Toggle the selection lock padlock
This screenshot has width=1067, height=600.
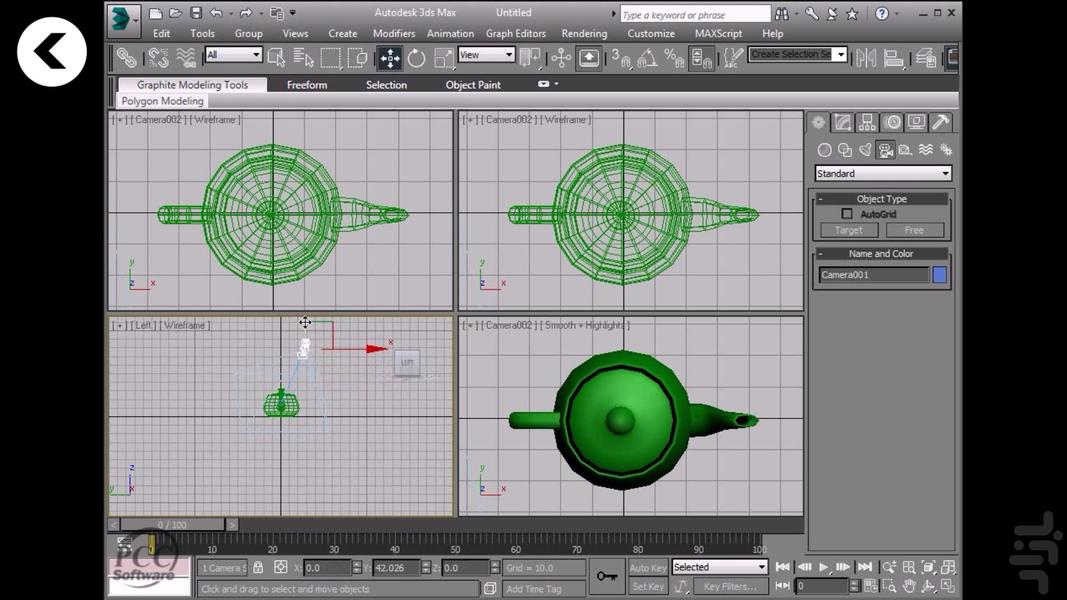258,568
